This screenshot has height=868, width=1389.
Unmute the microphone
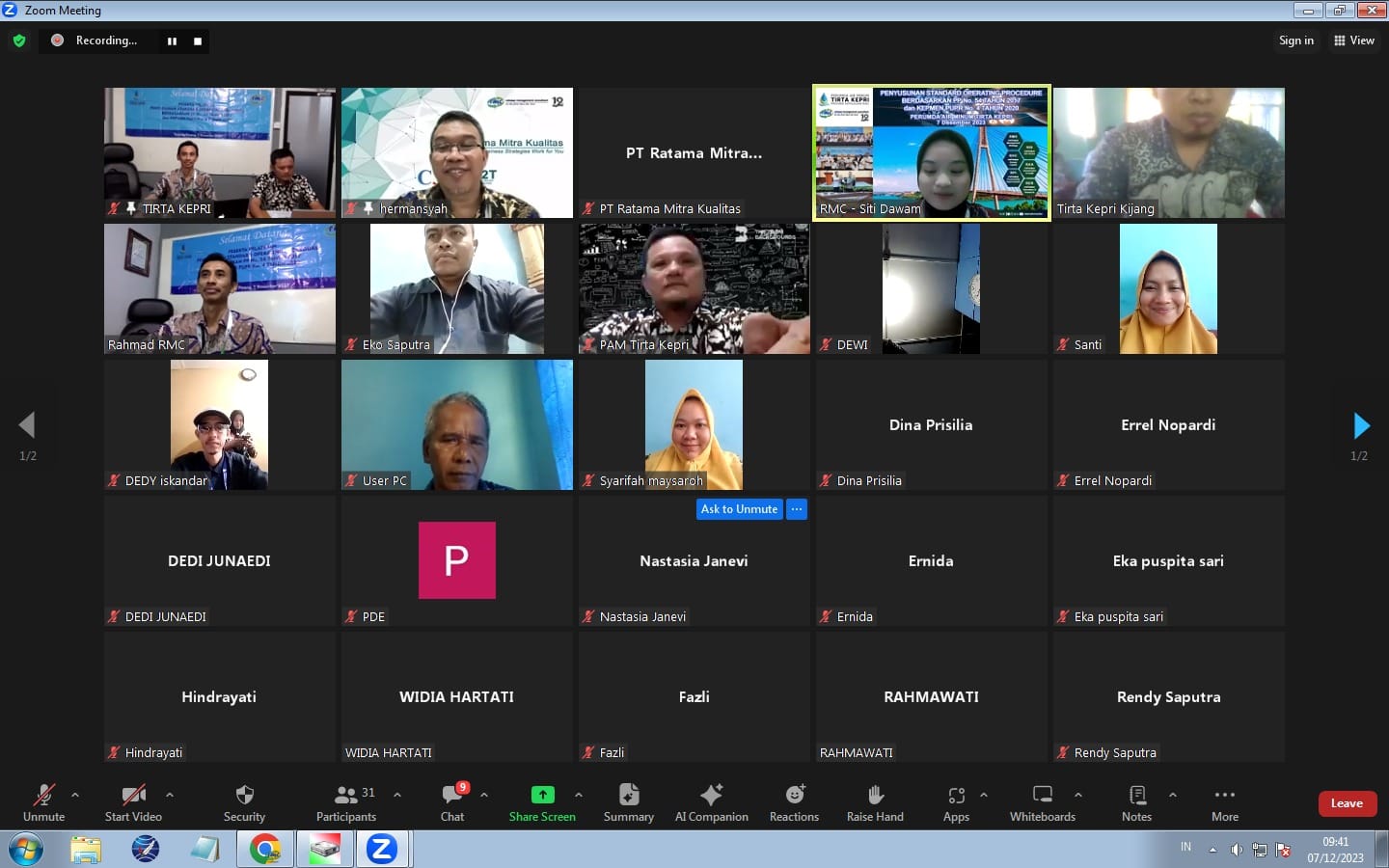[x=43, y=801]
